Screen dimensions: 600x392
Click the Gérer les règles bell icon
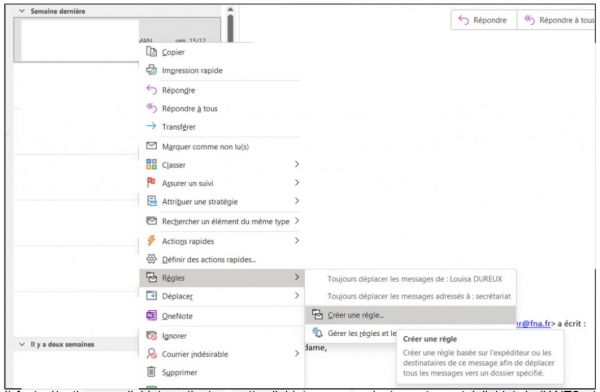tap(317, 333)
